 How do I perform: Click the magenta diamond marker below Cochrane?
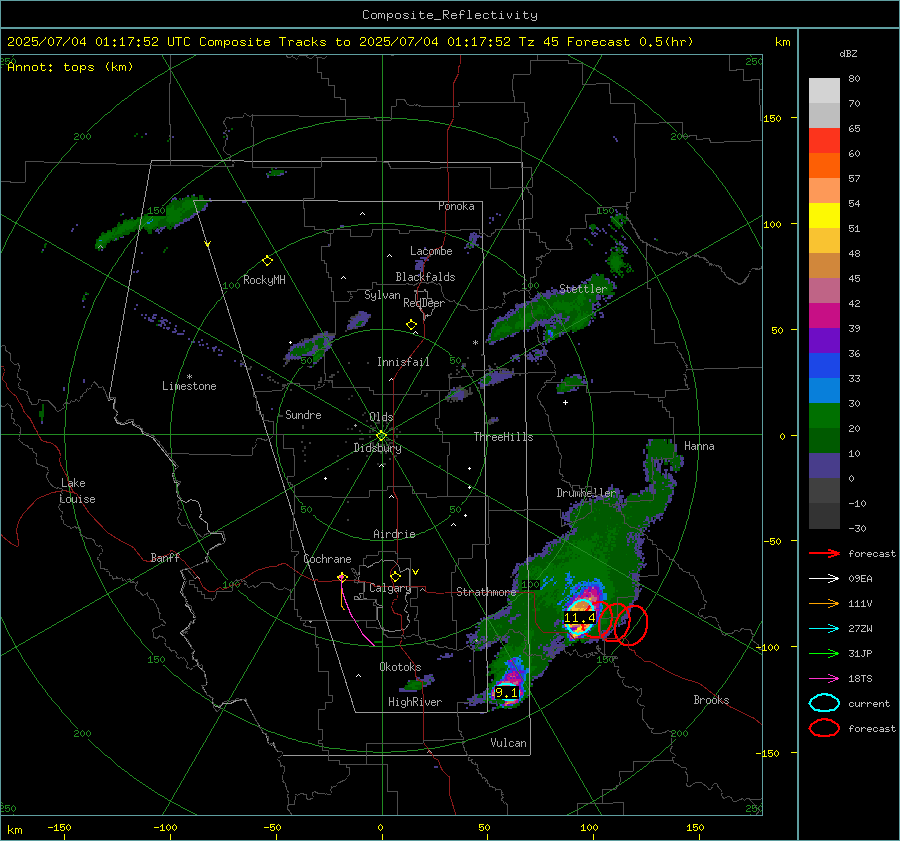(342, 577)
